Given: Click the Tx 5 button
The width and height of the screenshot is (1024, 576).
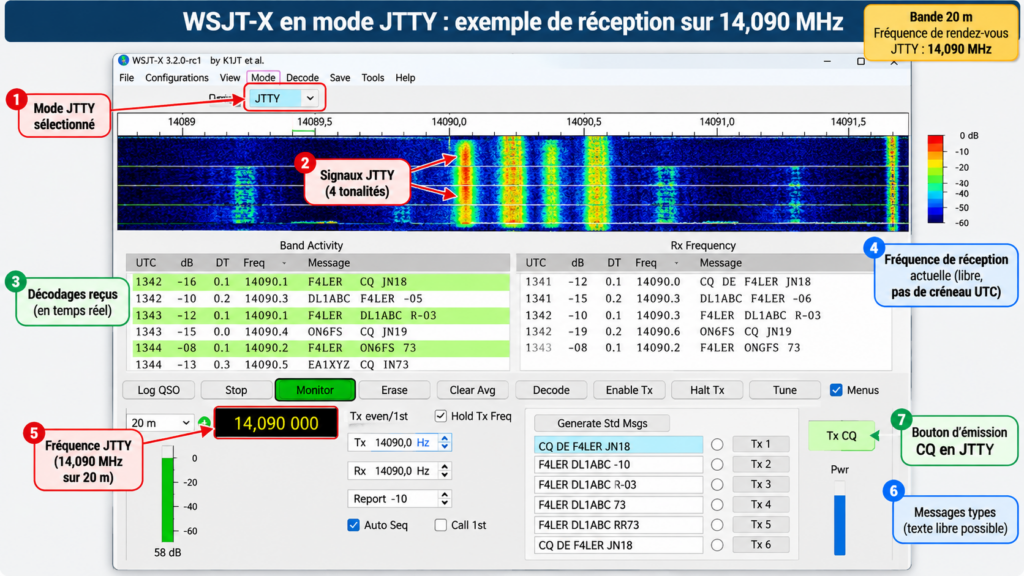Looking at the screenshot, I should click(x=760, y=524).
